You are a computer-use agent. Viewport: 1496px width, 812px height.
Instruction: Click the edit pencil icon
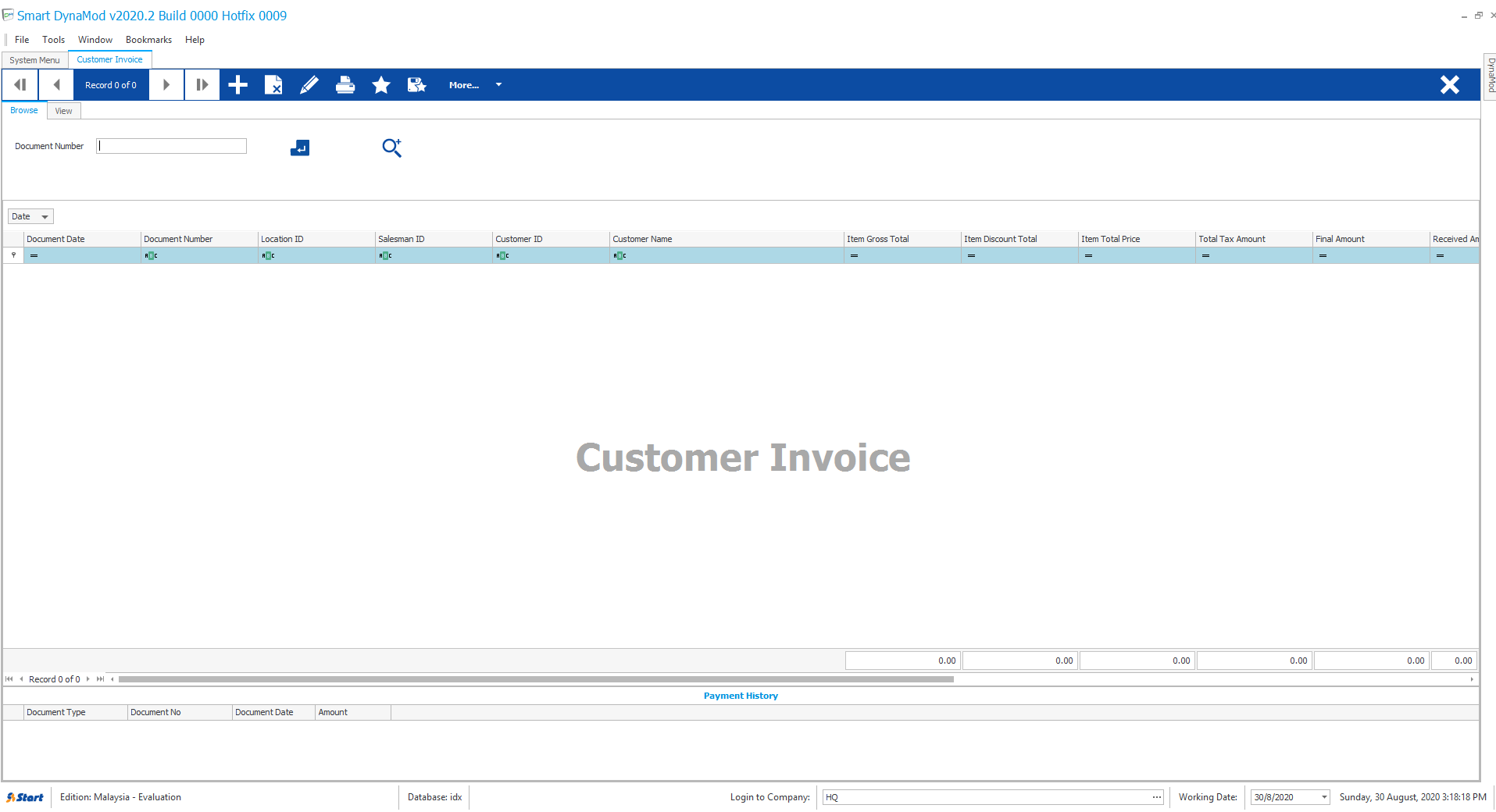(309, 85)
